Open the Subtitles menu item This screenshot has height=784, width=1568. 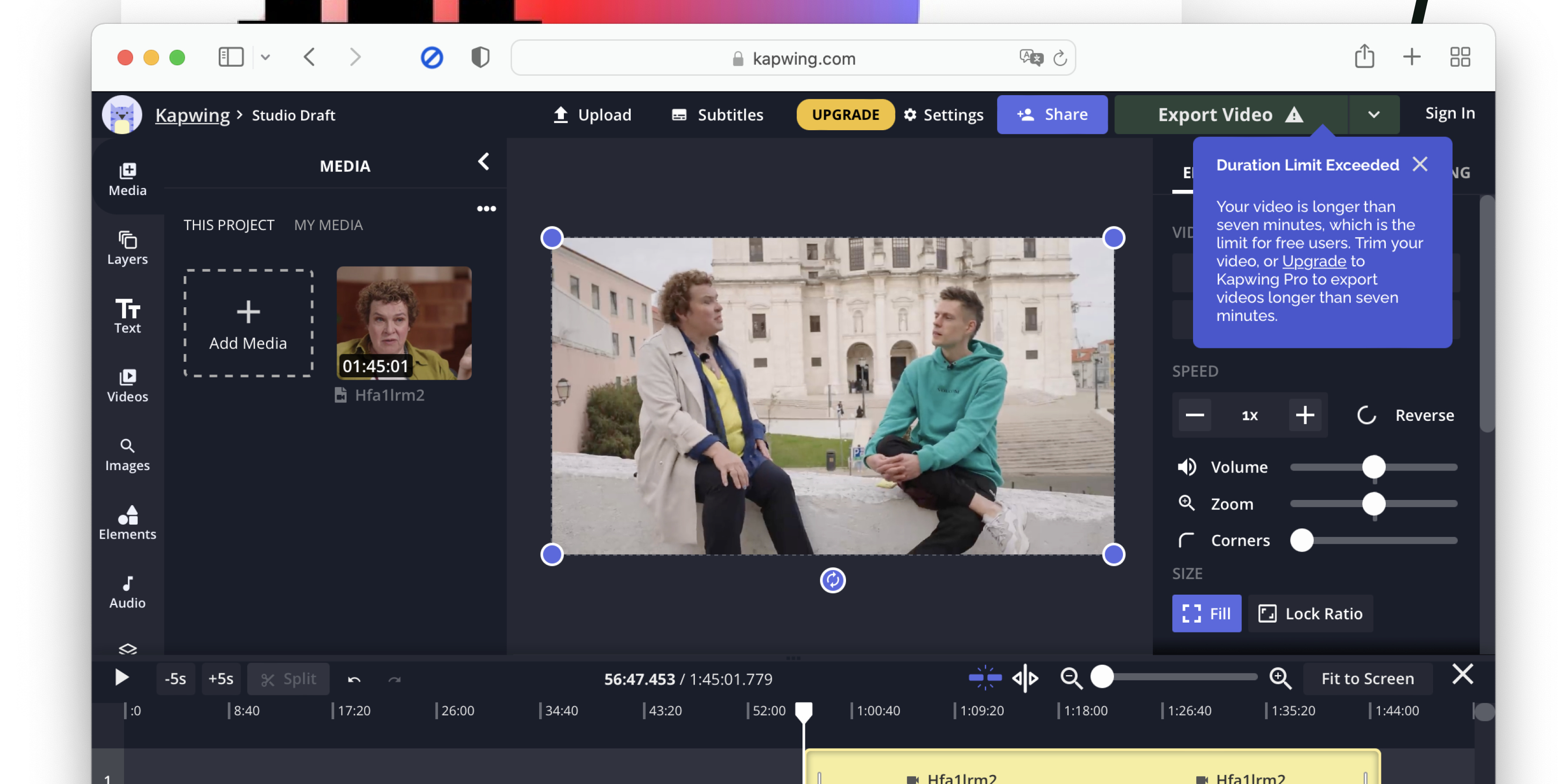[x=717, y=115]
